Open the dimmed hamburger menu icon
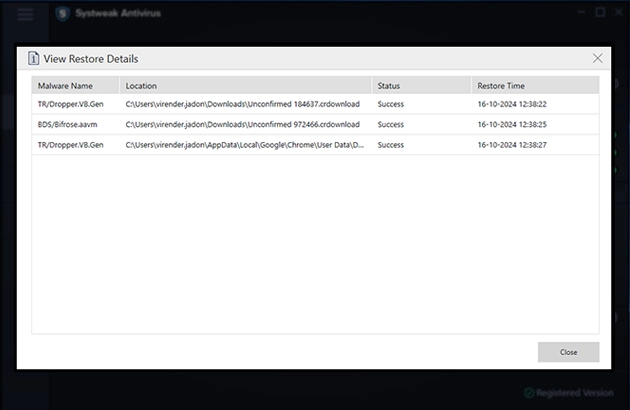This screenshot has width=630, height=410. [x=26, y=13]
